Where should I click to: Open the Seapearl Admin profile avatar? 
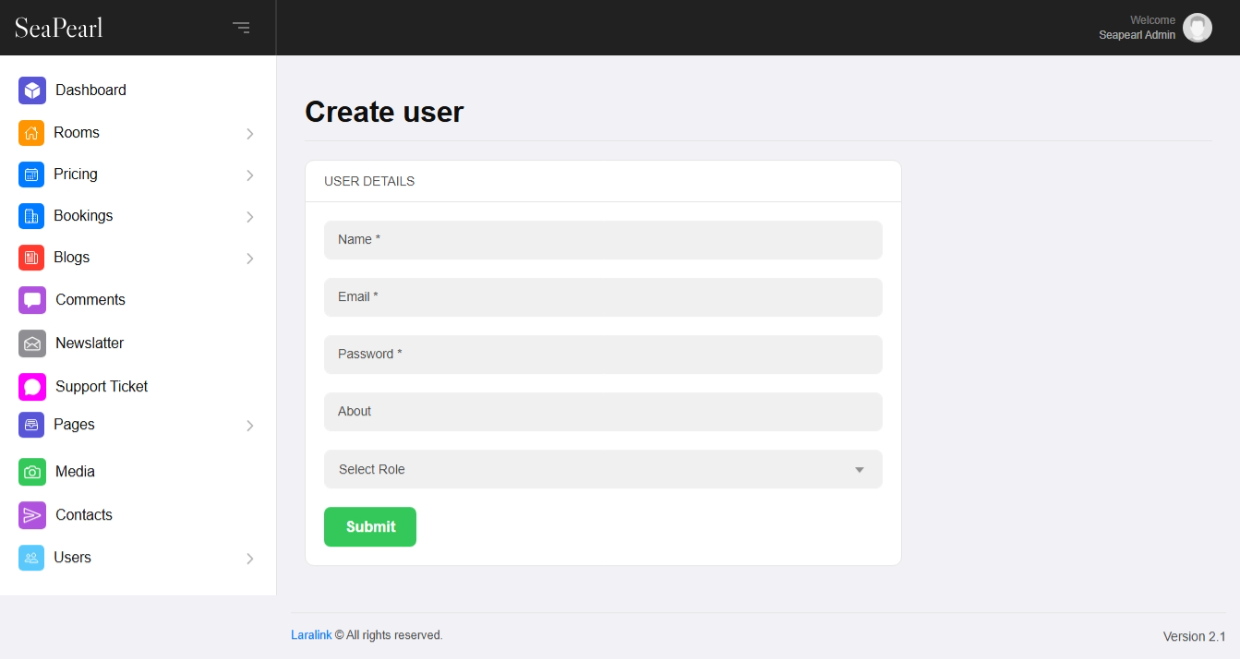(x=1197, y=28)
